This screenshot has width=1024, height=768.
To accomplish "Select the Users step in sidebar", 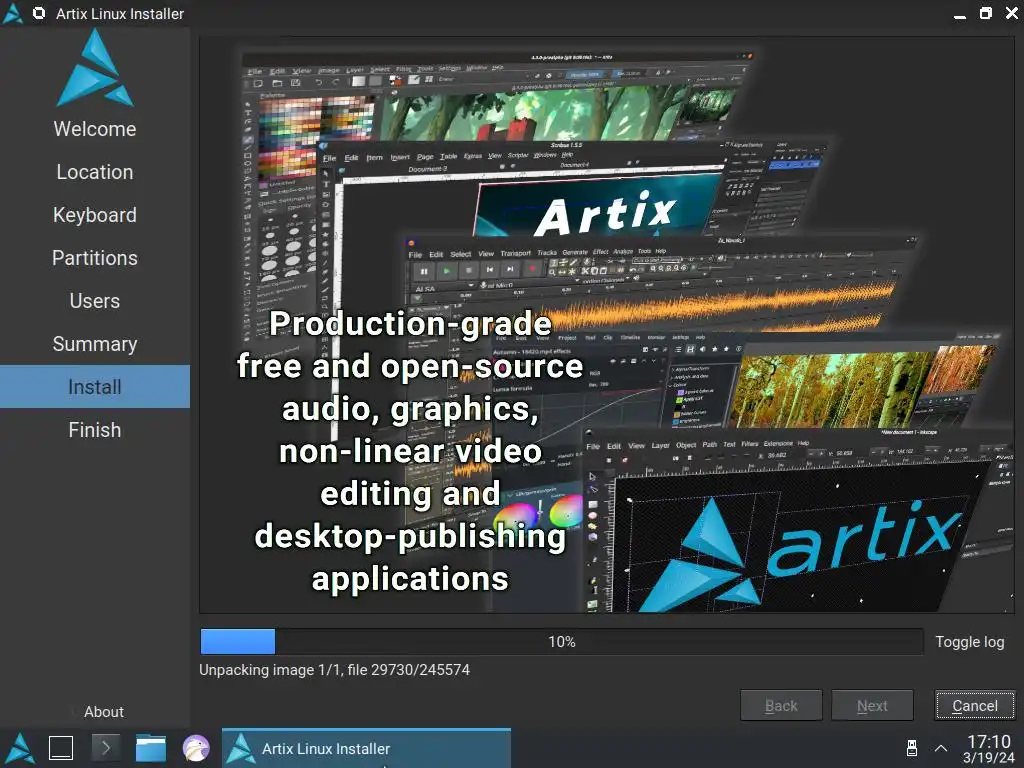I will 95,301.
